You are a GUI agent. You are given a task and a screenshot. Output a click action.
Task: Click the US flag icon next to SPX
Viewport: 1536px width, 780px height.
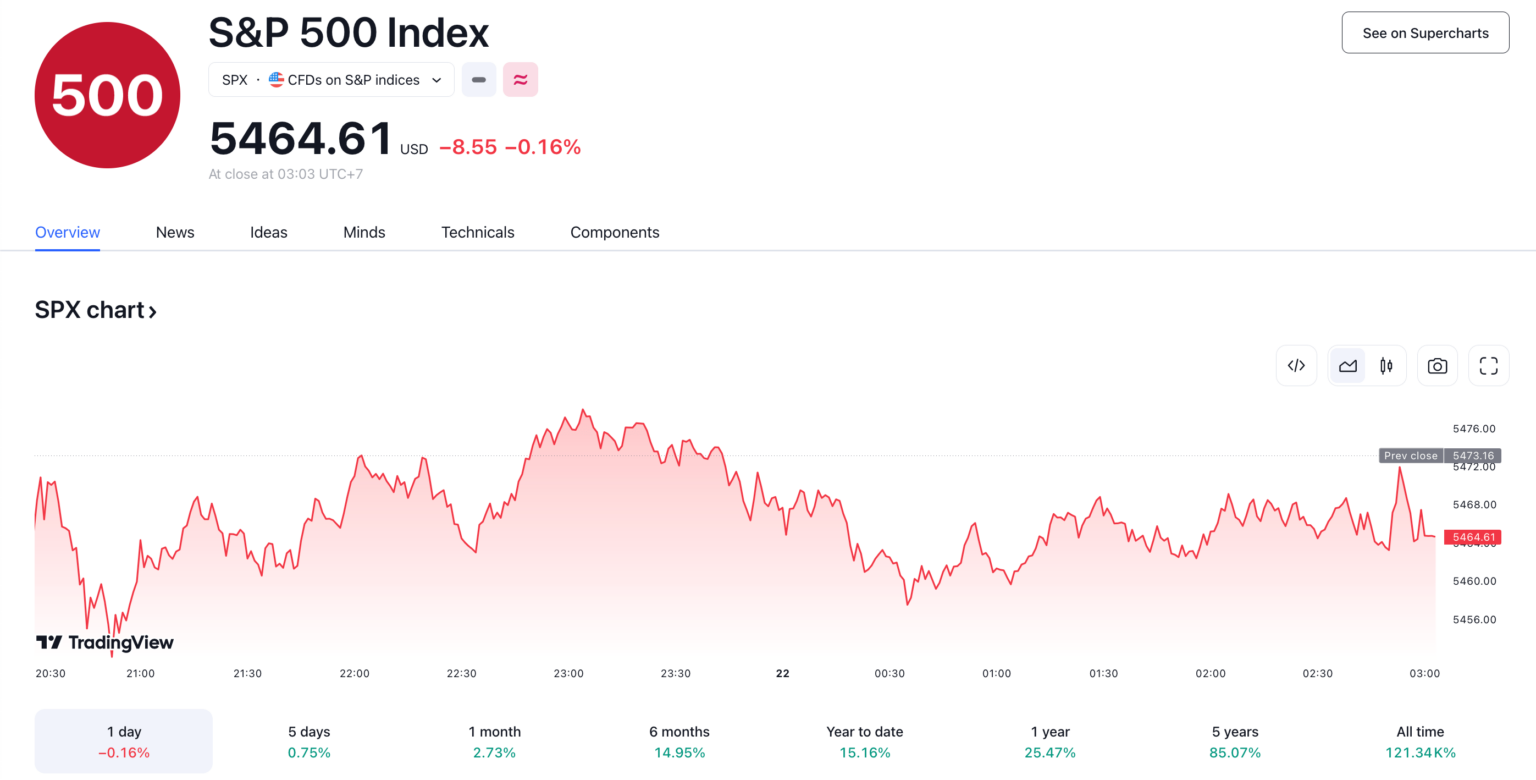[277, 80]
